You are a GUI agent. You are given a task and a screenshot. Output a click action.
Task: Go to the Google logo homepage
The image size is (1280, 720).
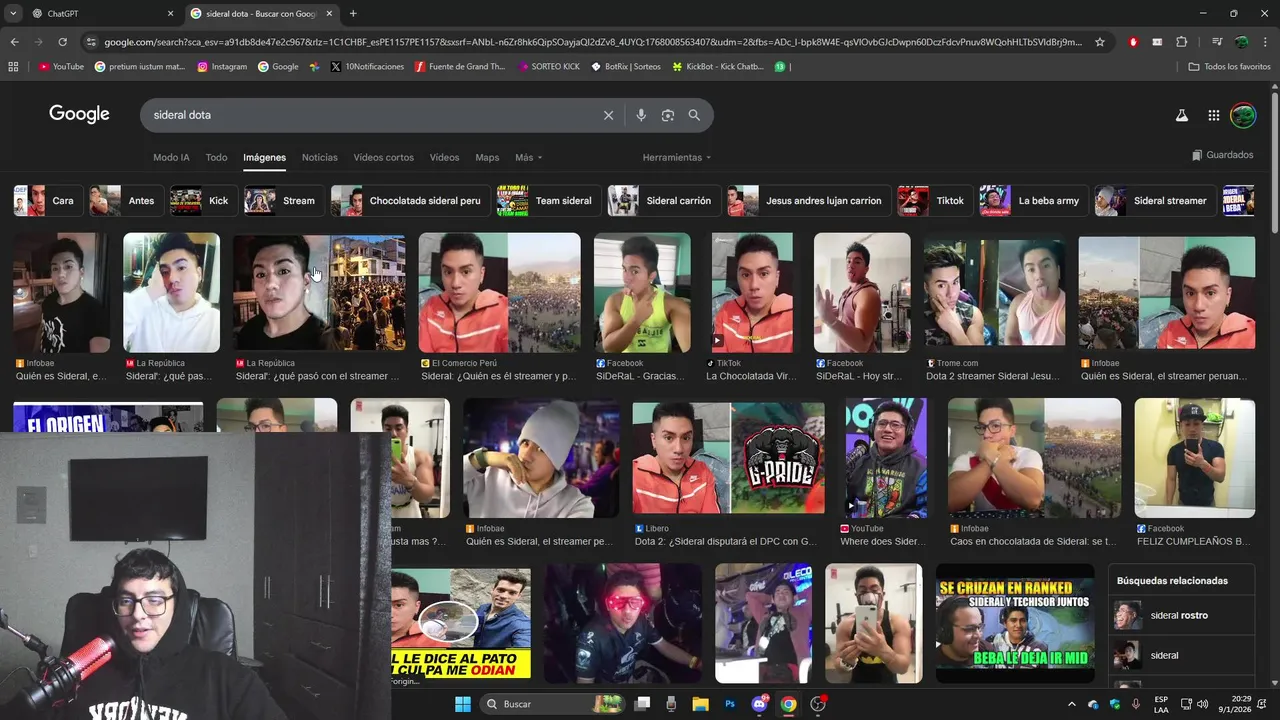(79, 114)
